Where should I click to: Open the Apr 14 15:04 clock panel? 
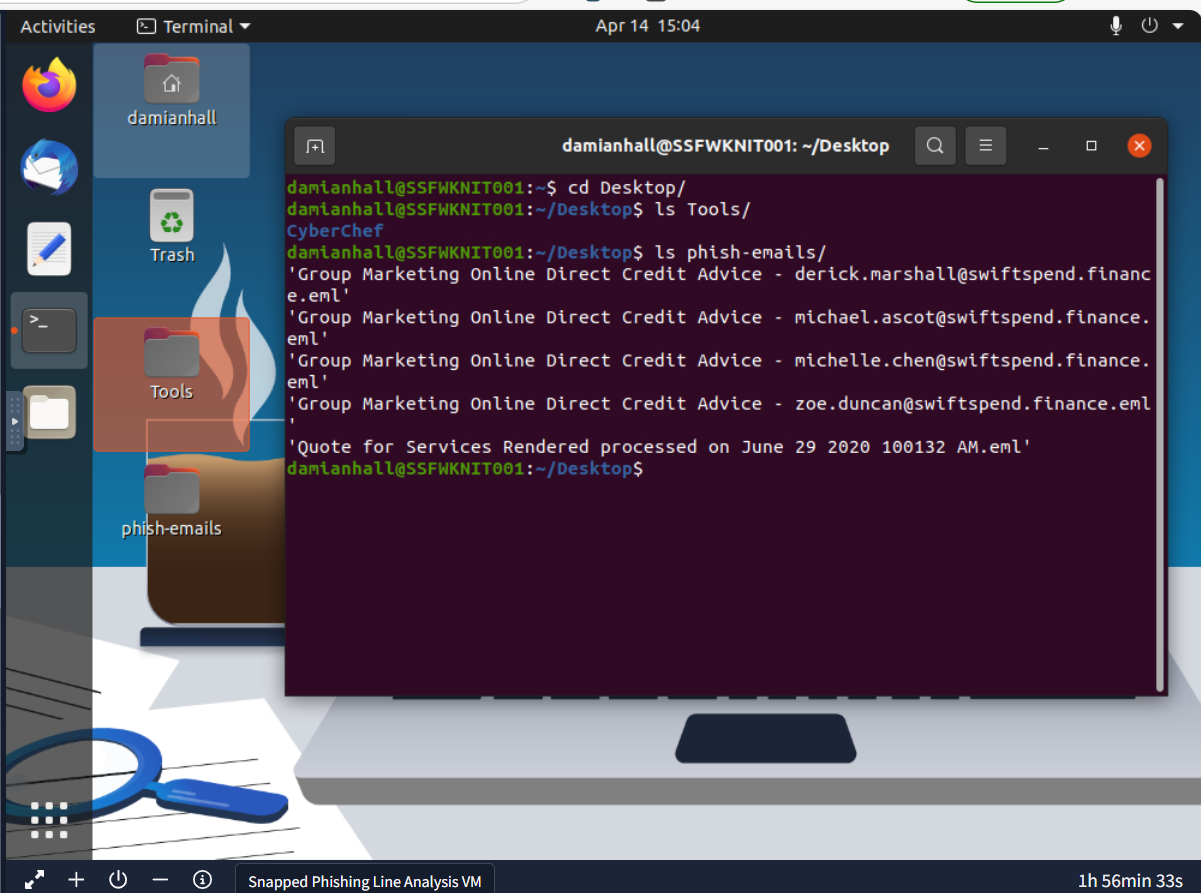pyautogui.click(x=648, y=26)
